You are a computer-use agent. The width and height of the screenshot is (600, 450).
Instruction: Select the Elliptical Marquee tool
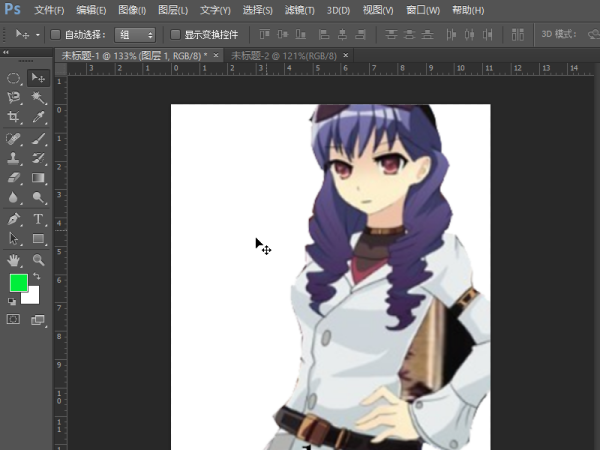pyautogui.click(x=14, y=78)
